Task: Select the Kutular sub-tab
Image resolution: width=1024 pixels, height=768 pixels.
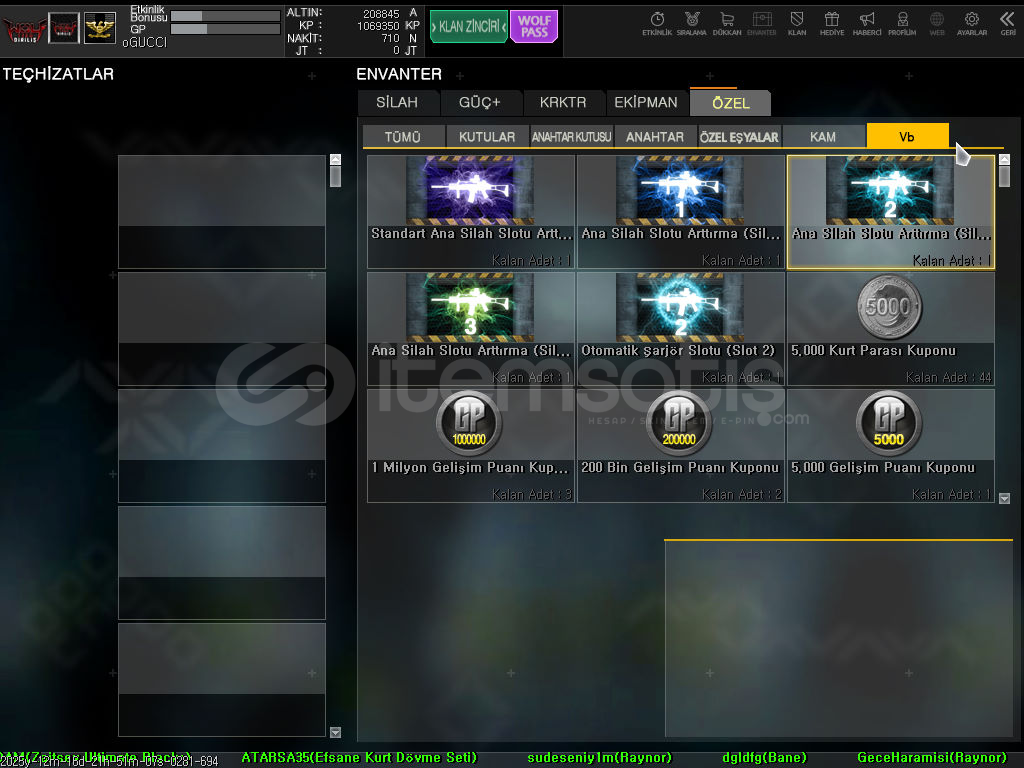Action: coord(487,137)
